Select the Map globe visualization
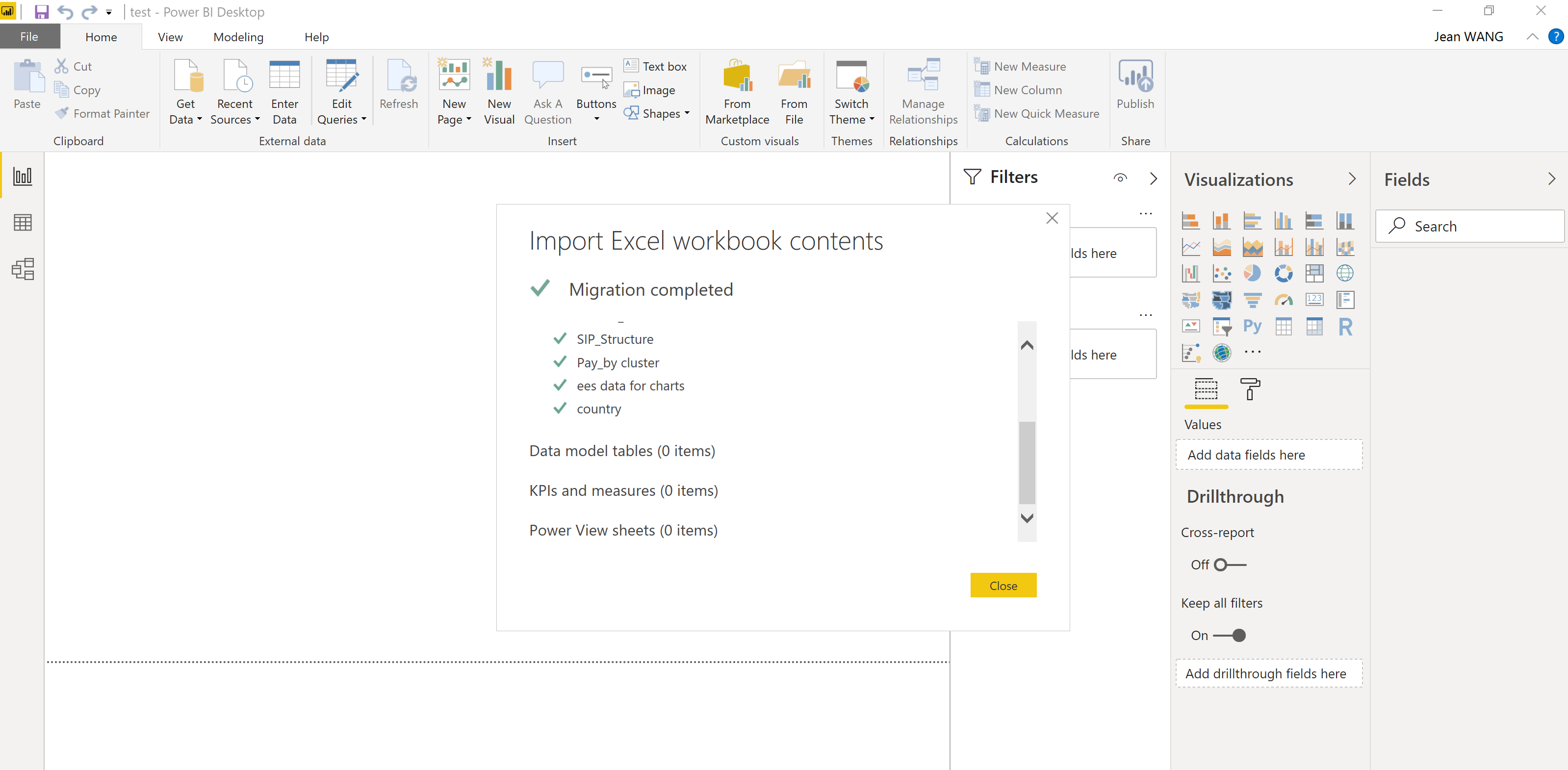This screenshot has height=770, width=1568. (1345, 273)
